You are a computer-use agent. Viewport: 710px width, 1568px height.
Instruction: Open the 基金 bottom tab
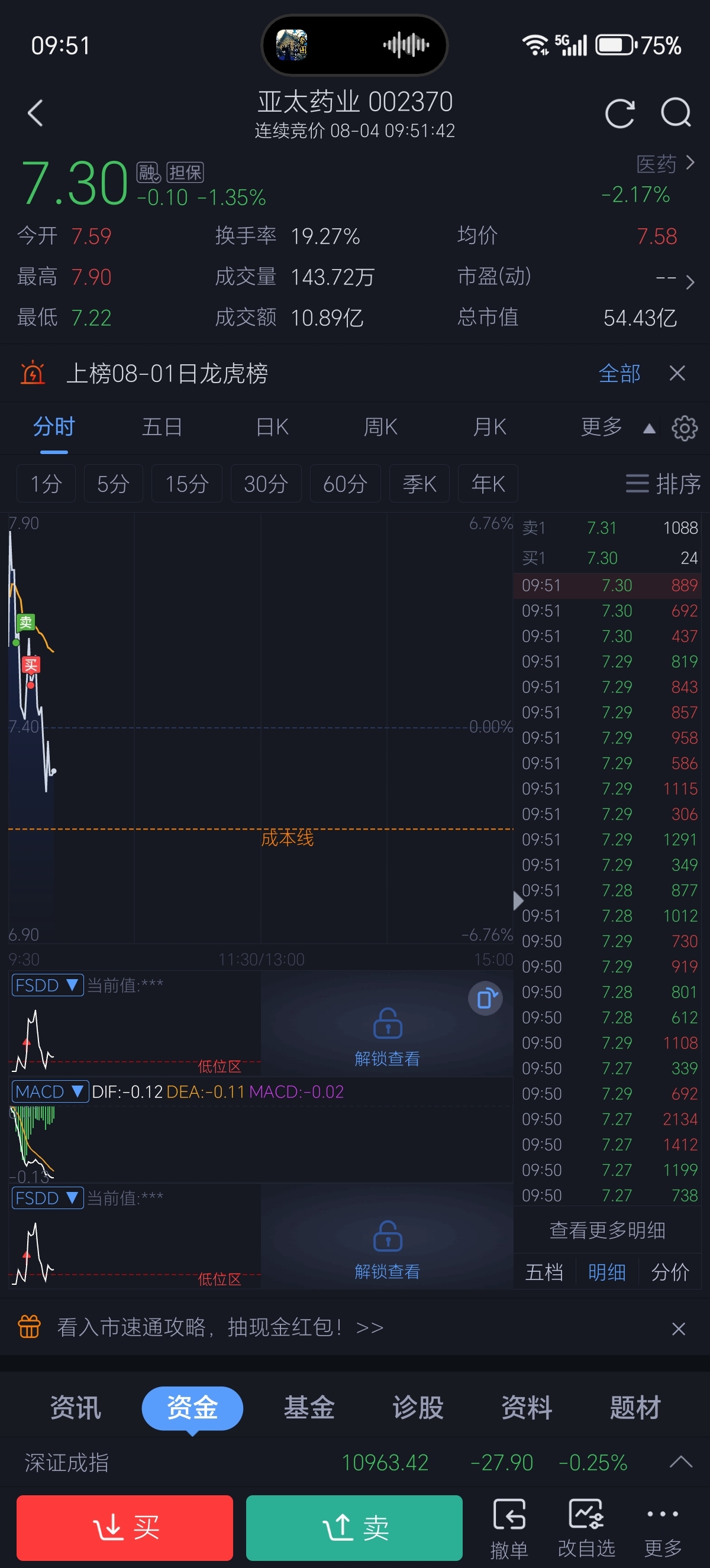click(309, 1408)
